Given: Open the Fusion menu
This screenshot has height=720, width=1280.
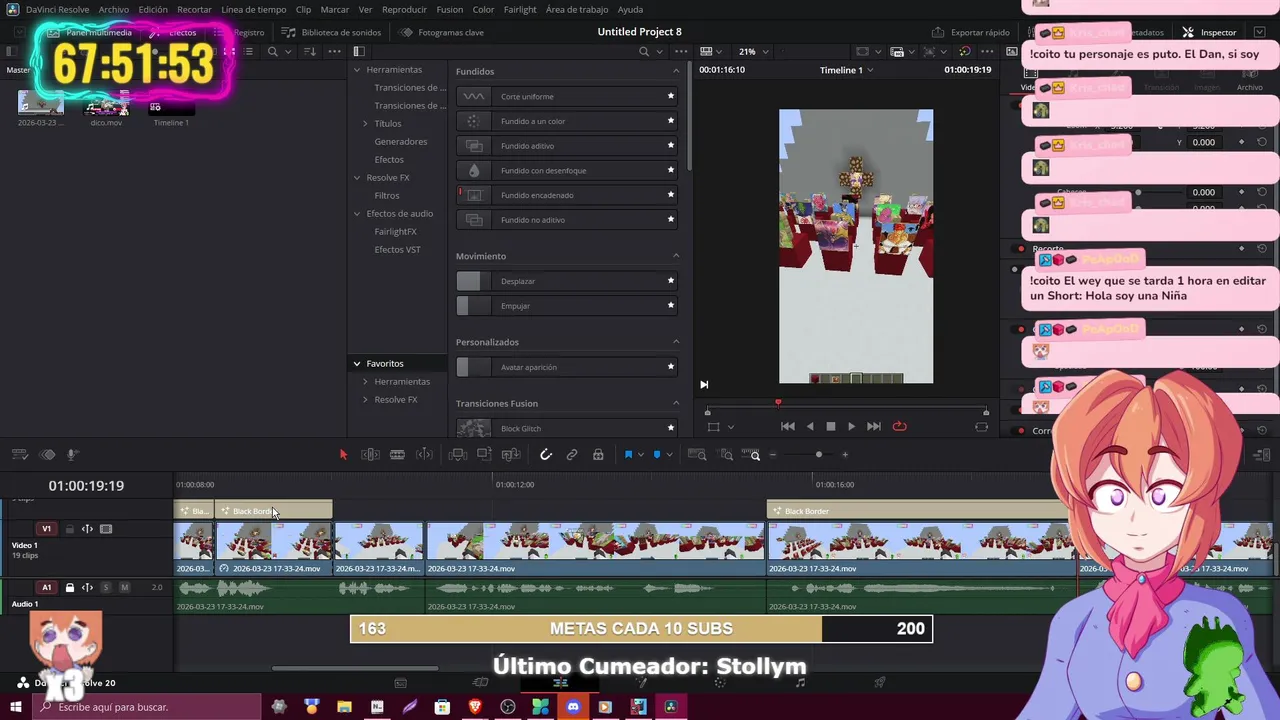Looking at the screenshot, I should tap(450, 9).
